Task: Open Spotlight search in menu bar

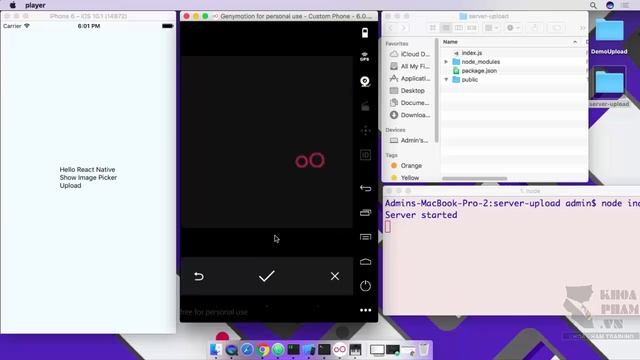Action: (593, 5)
